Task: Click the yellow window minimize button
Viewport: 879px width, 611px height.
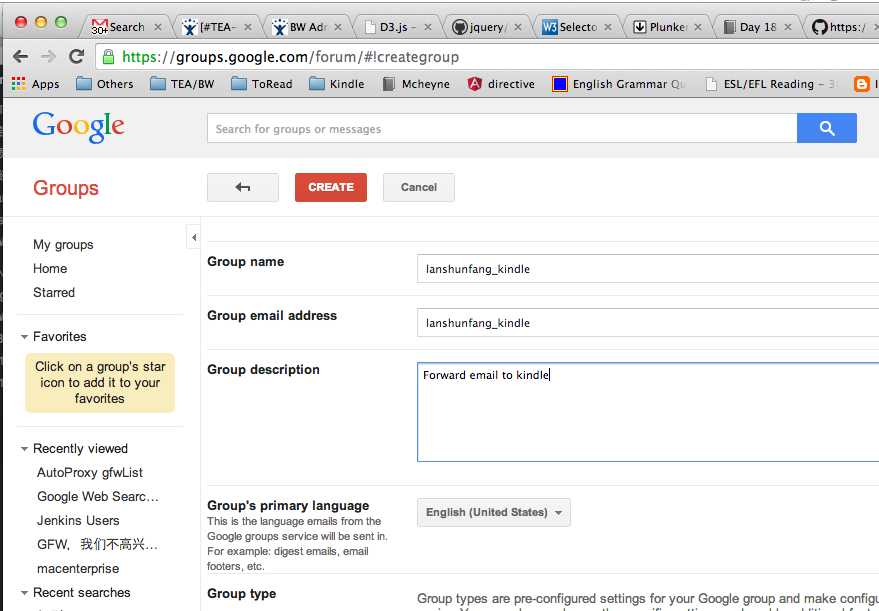Action: click(x=41, y=22)
